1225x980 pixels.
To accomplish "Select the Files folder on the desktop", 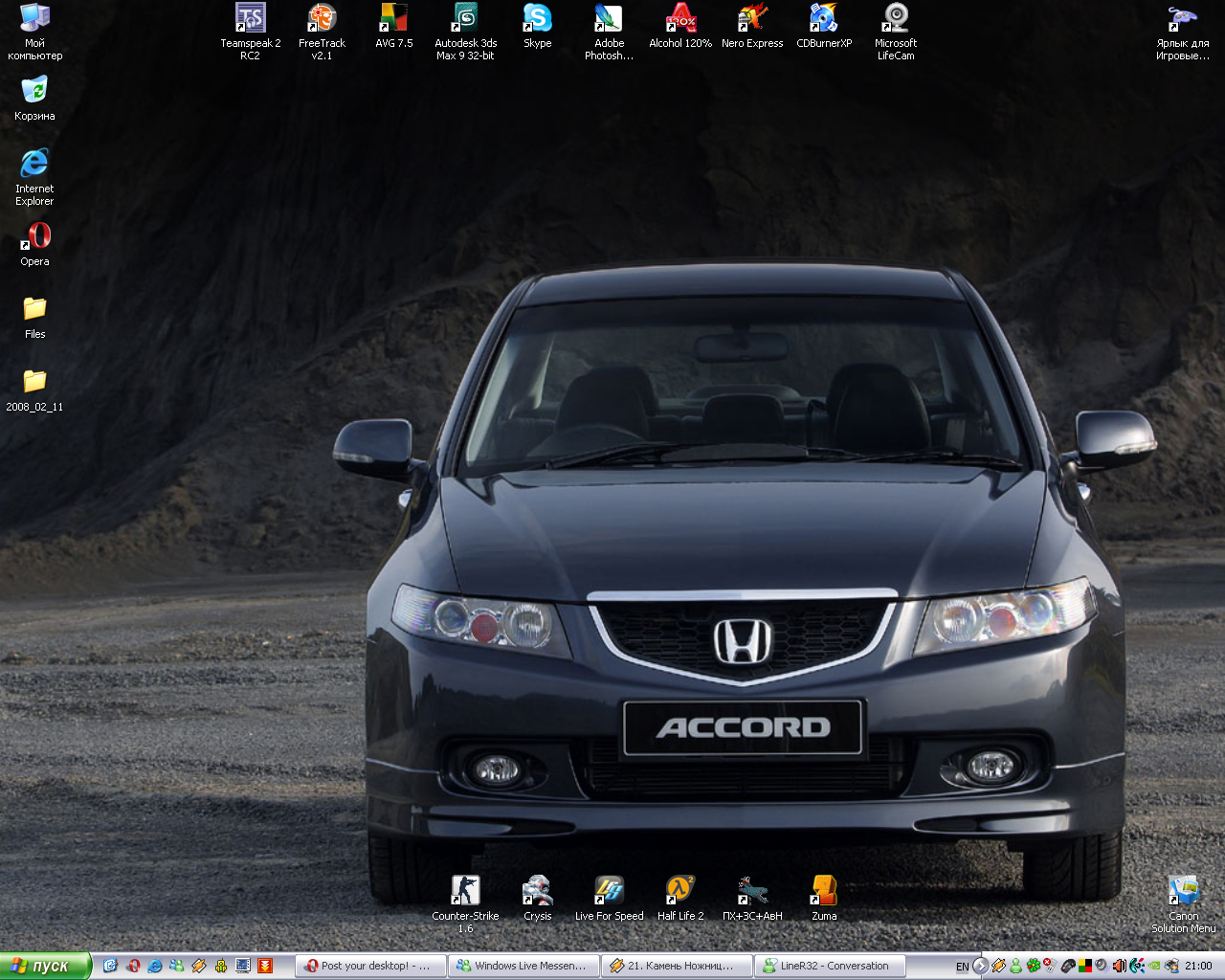I will [x=34, y=317].
